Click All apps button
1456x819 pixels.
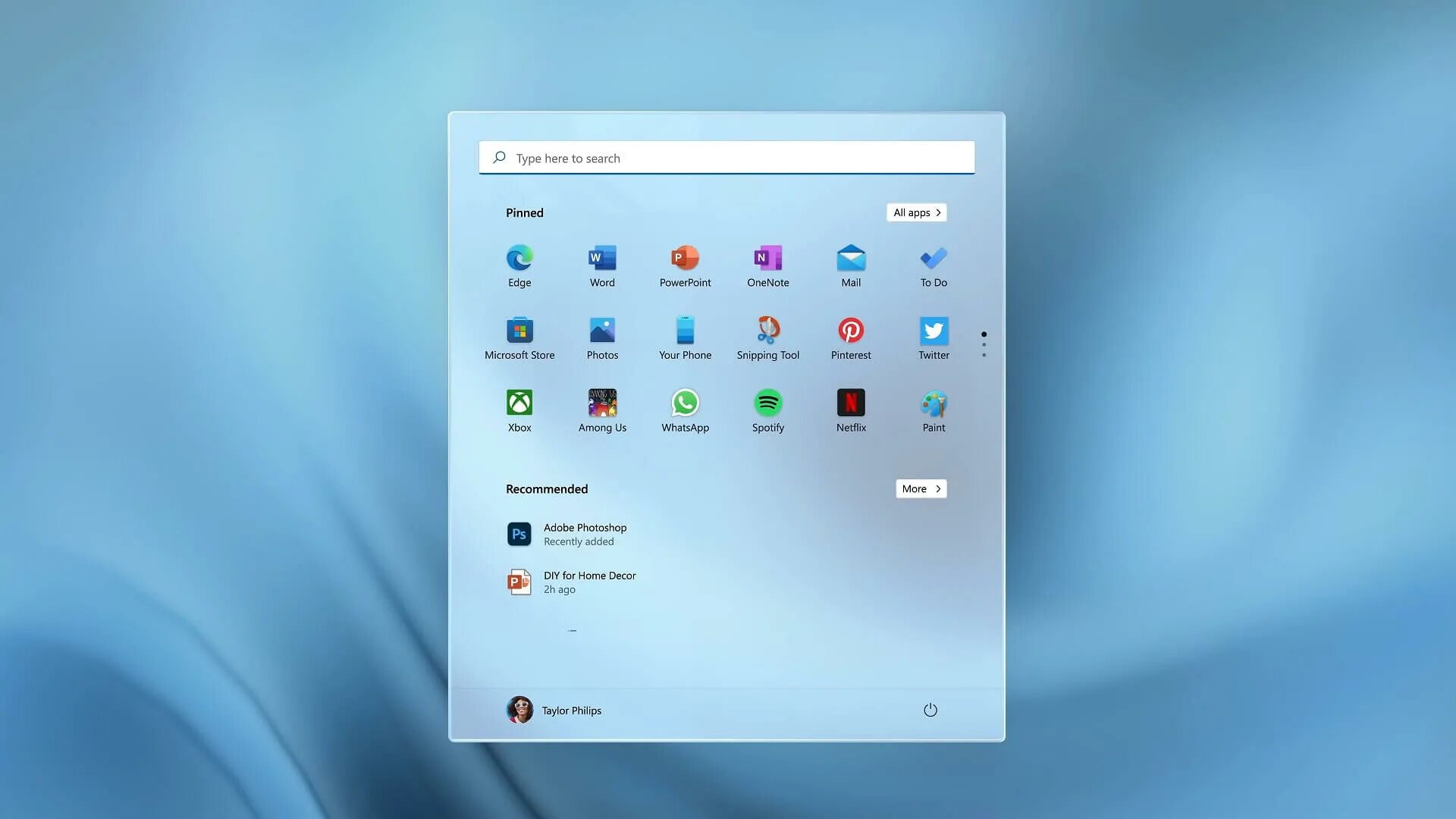coord(917,212)
